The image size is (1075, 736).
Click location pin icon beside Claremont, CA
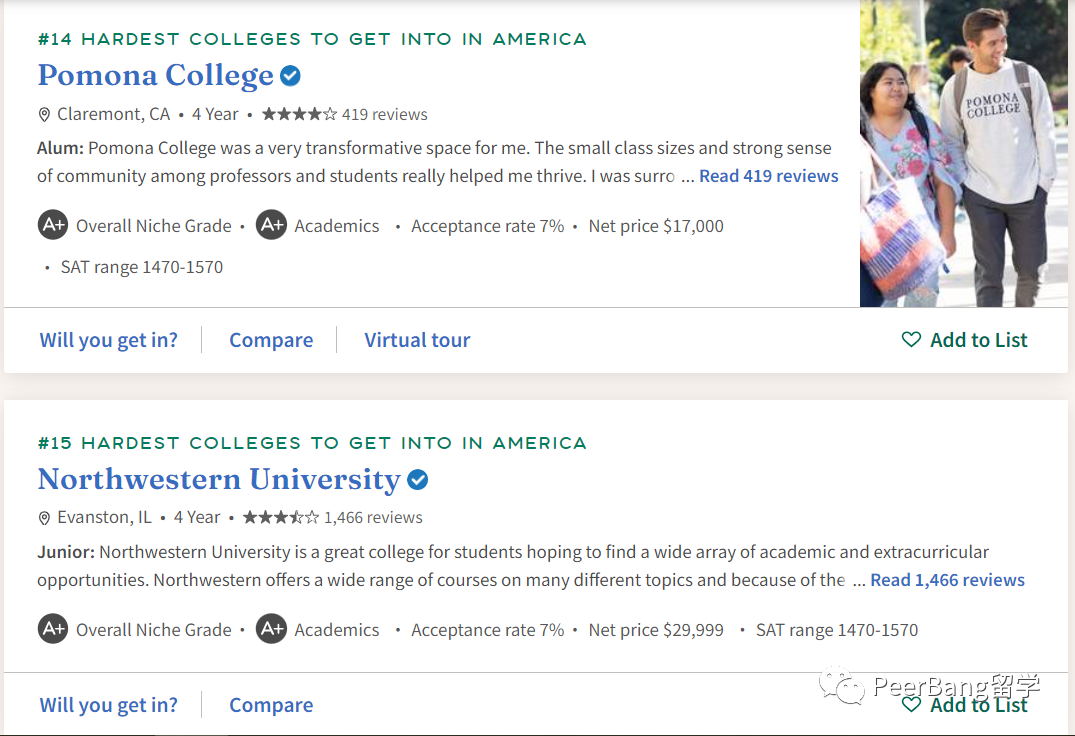pyautogui.click(x=44, y=115)
